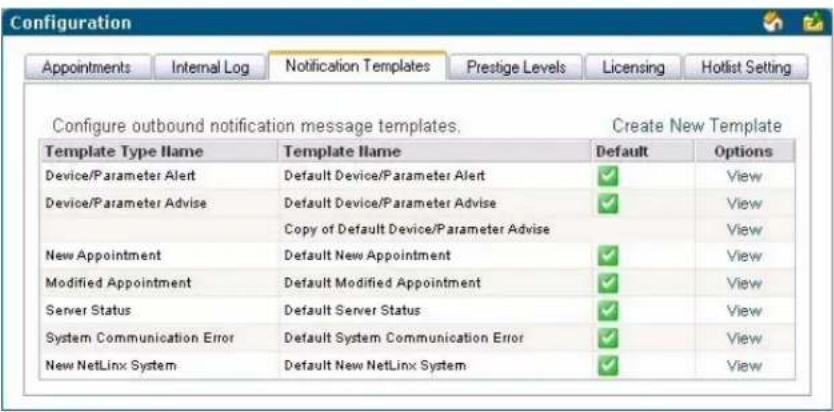This screenshot has width=834, height=412.
Task: Click the green folder icon in Configuration header
Action: [x=813, y=23]
